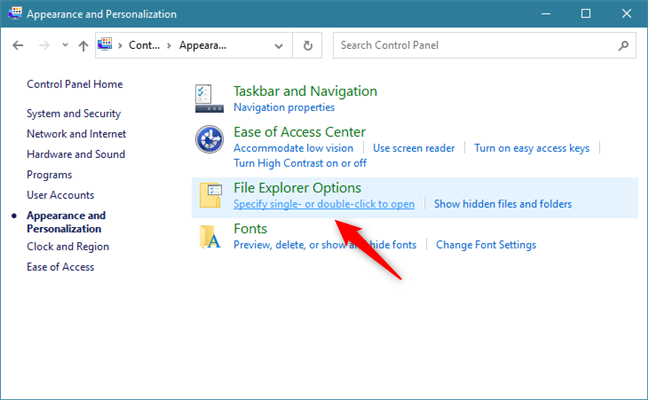Click the window title bar app icon
The image size is (648, 400).
pyautogui.click(x=15, y=13)
